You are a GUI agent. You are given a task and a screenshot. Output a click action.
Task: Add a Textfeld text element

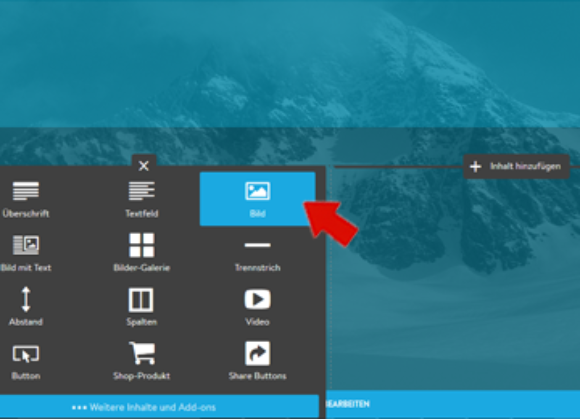[x=142, y=199]
